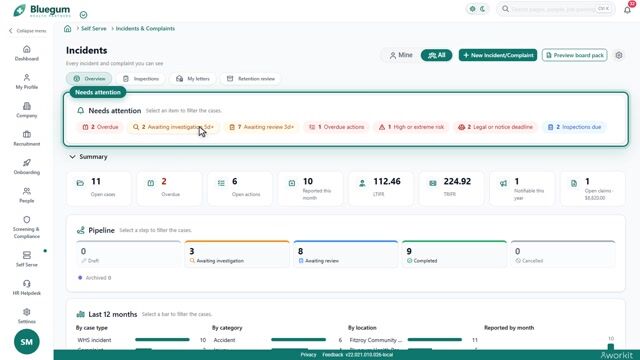640x360 pixels.
Task: Select the Overview tab
Action: 89,79
